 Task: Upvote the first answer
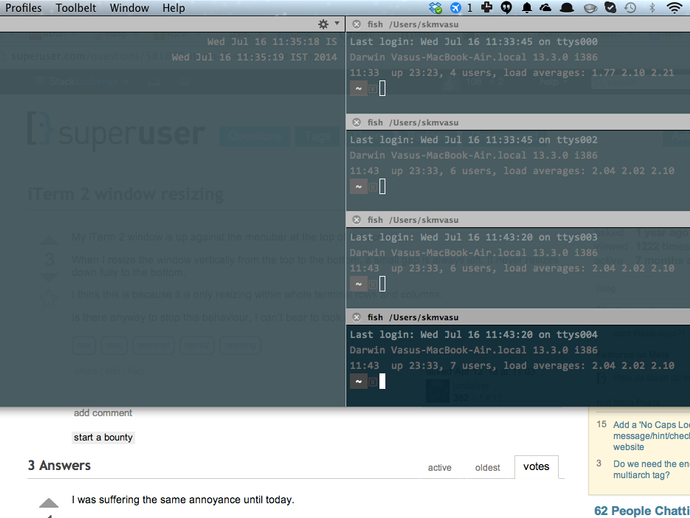48,503
